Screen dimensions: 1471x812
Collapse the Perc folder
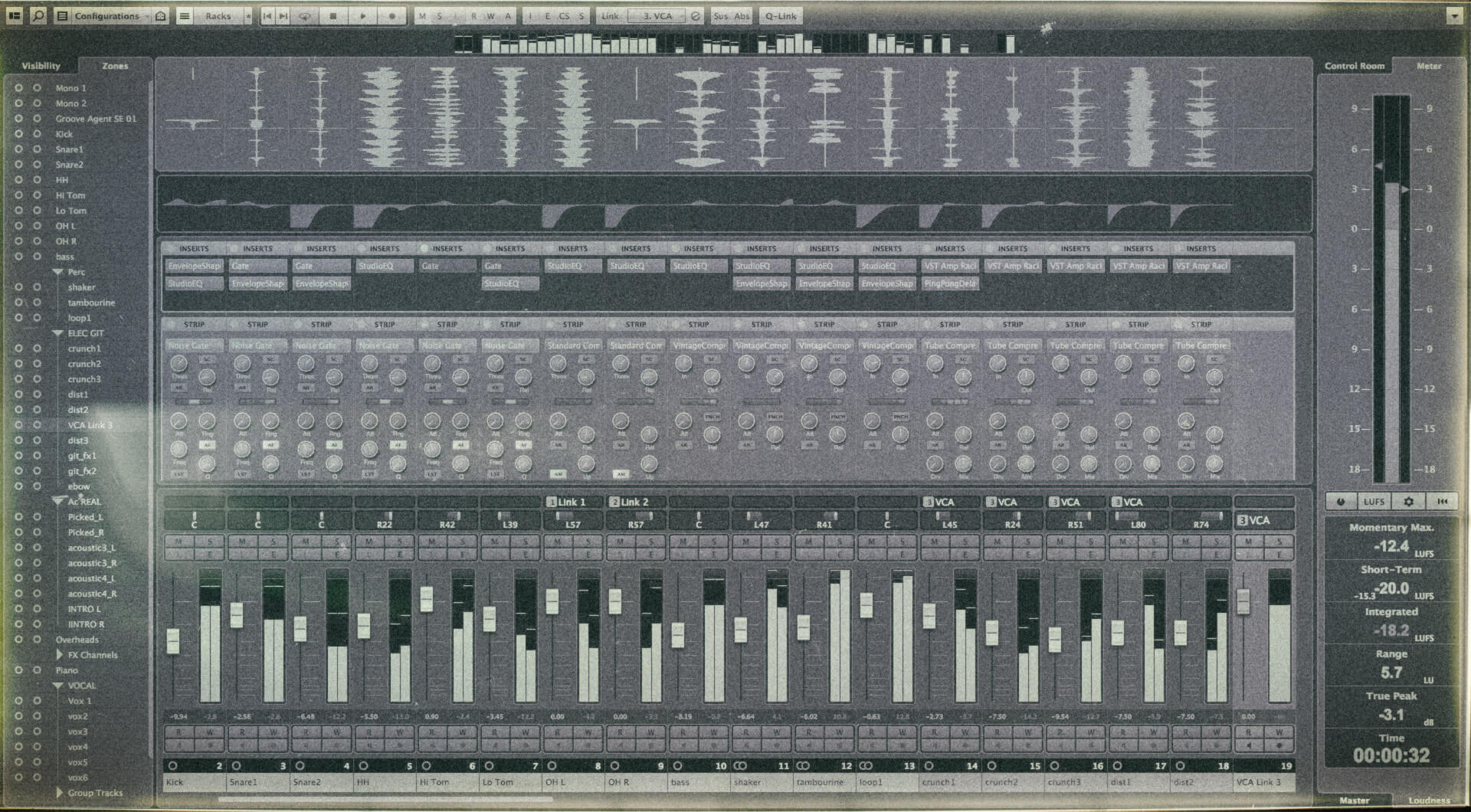tap(58, 272)
